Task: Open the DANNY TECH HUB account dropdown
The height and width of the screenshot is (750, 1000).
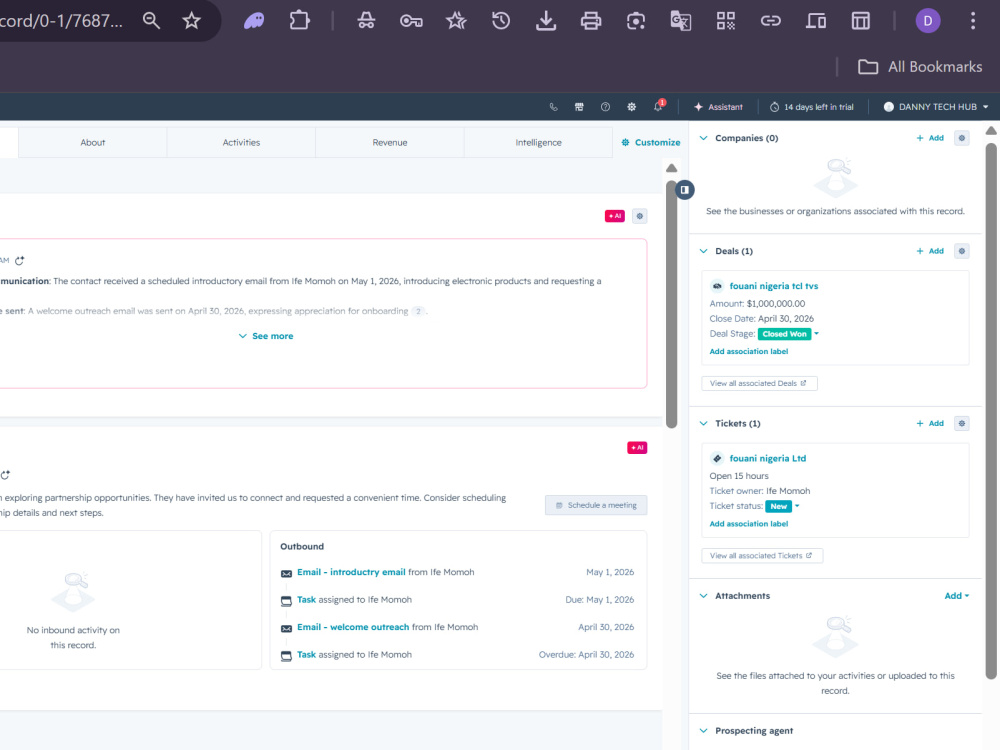Action: click(936, 107)
